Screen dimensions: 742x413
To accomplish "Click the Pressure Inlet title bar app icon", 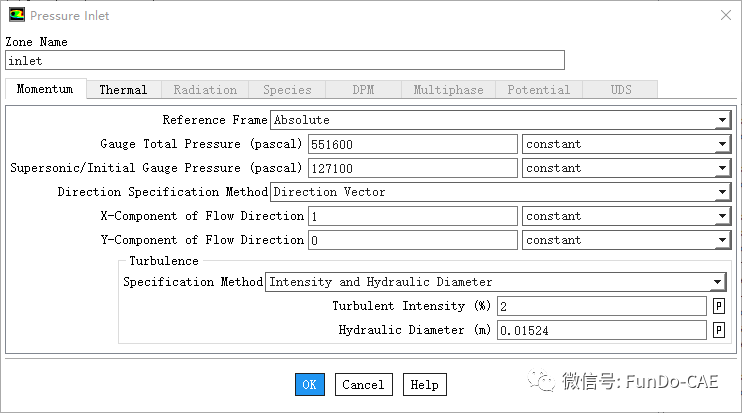I will 17,15.
